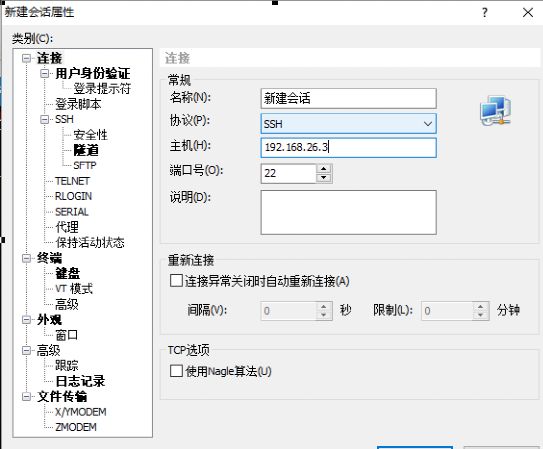Click the 端口号 port number field
Screen dimensions: 543x449
pyautogui.click(x=288, y=173)
